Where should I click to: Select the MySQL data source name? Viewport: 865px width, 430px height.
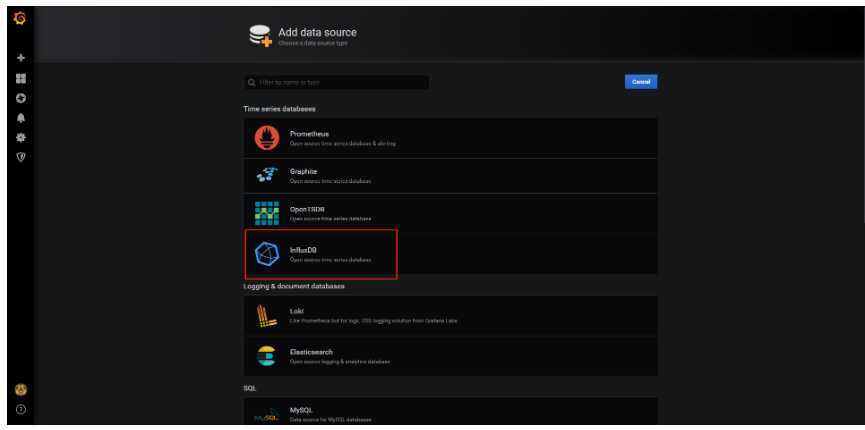(301, 411)
